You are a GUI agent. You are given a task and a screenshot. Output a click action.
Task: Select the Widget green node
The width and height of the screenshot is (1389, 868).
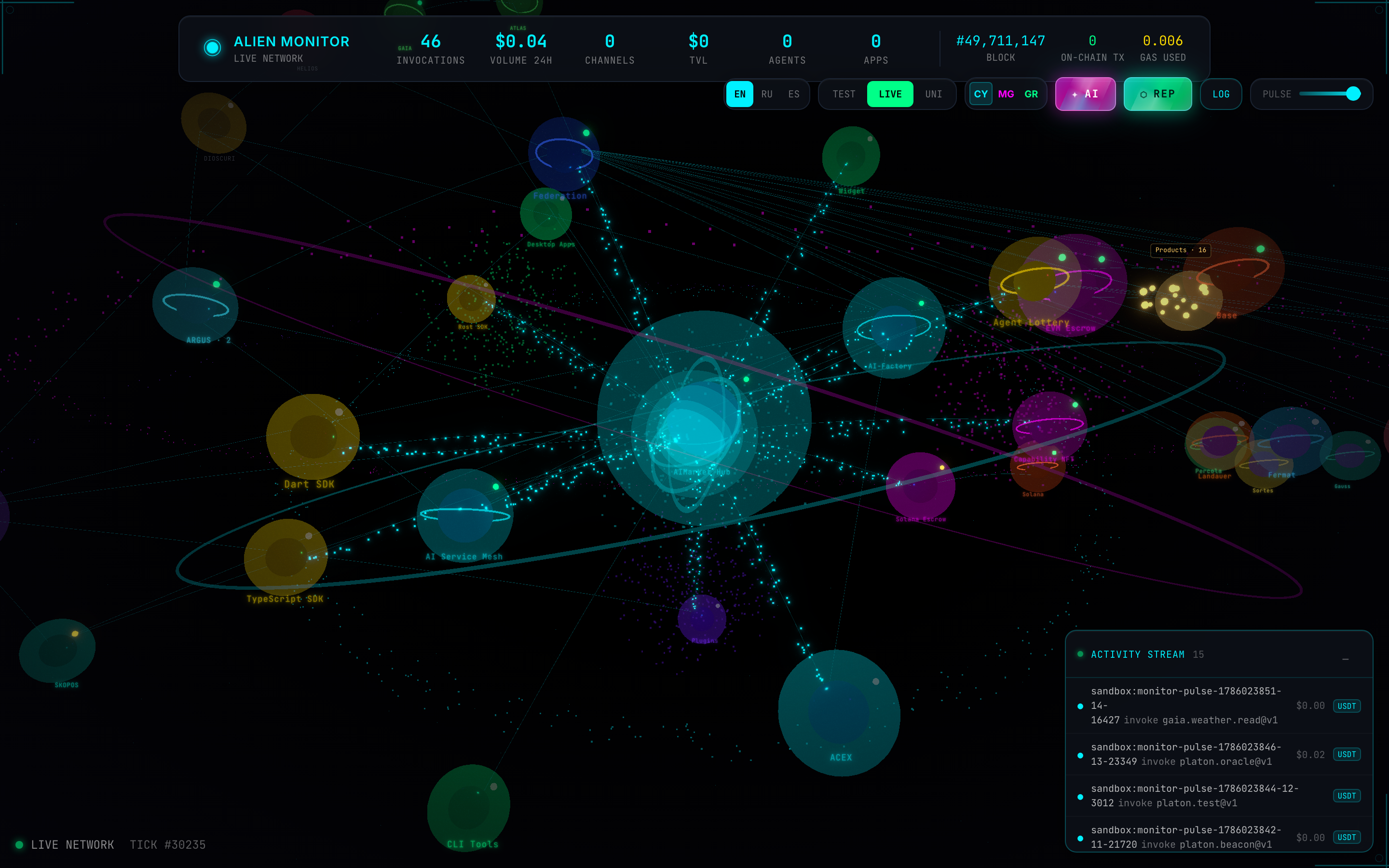coord(851,156)
